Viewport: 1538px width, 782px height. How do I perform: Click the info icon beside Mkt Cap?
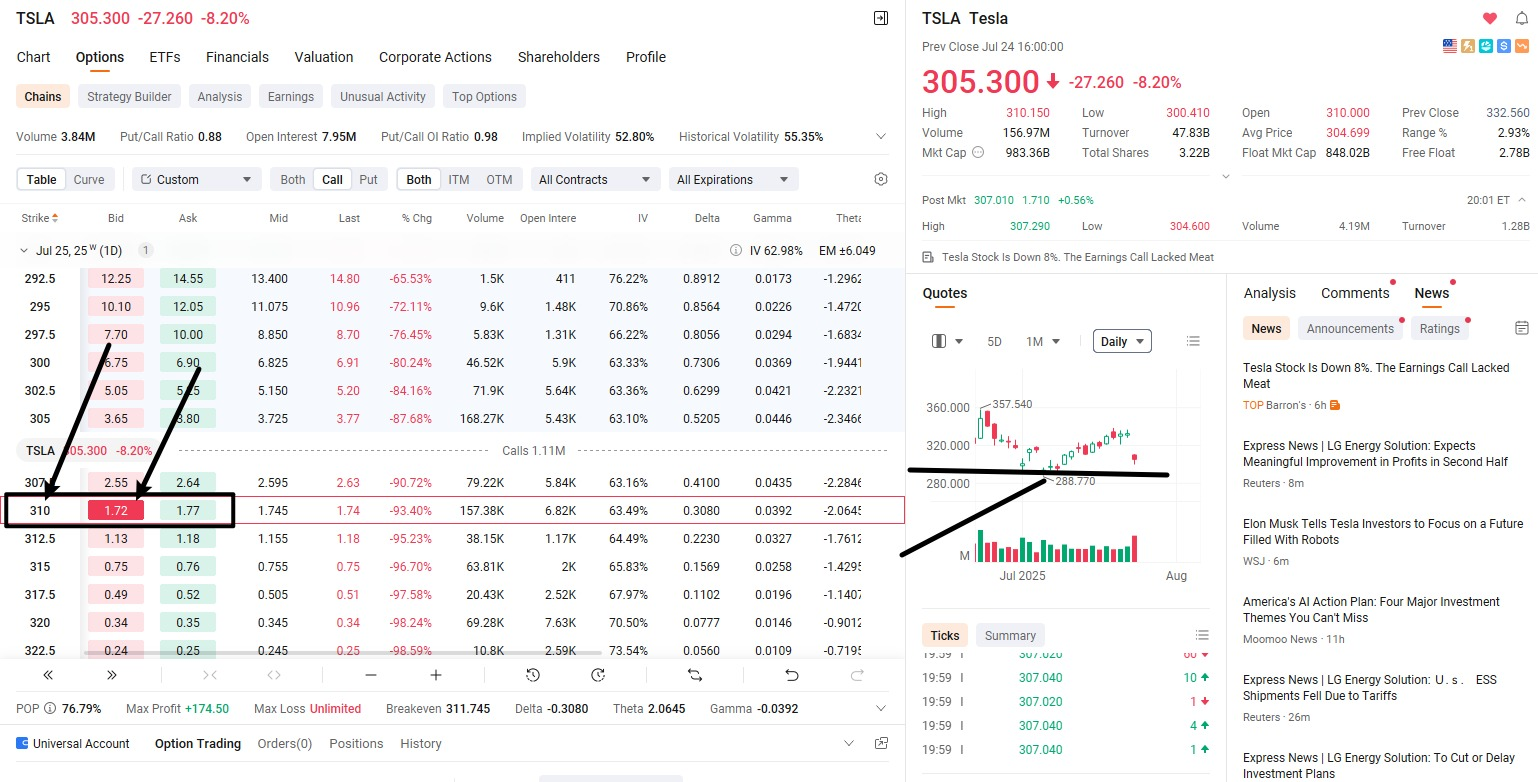978,153
